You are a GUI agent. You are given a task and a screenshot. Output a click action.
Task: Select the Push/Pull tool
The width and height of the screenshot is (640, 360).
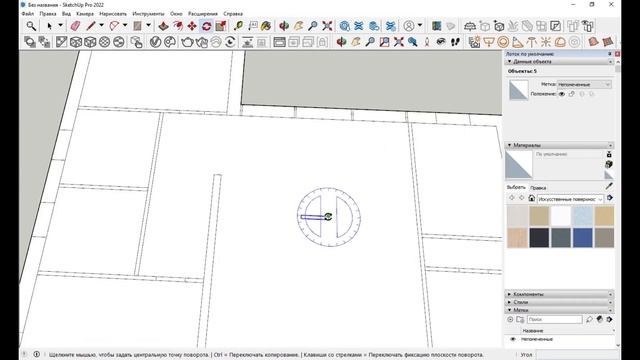coord(163,26)
